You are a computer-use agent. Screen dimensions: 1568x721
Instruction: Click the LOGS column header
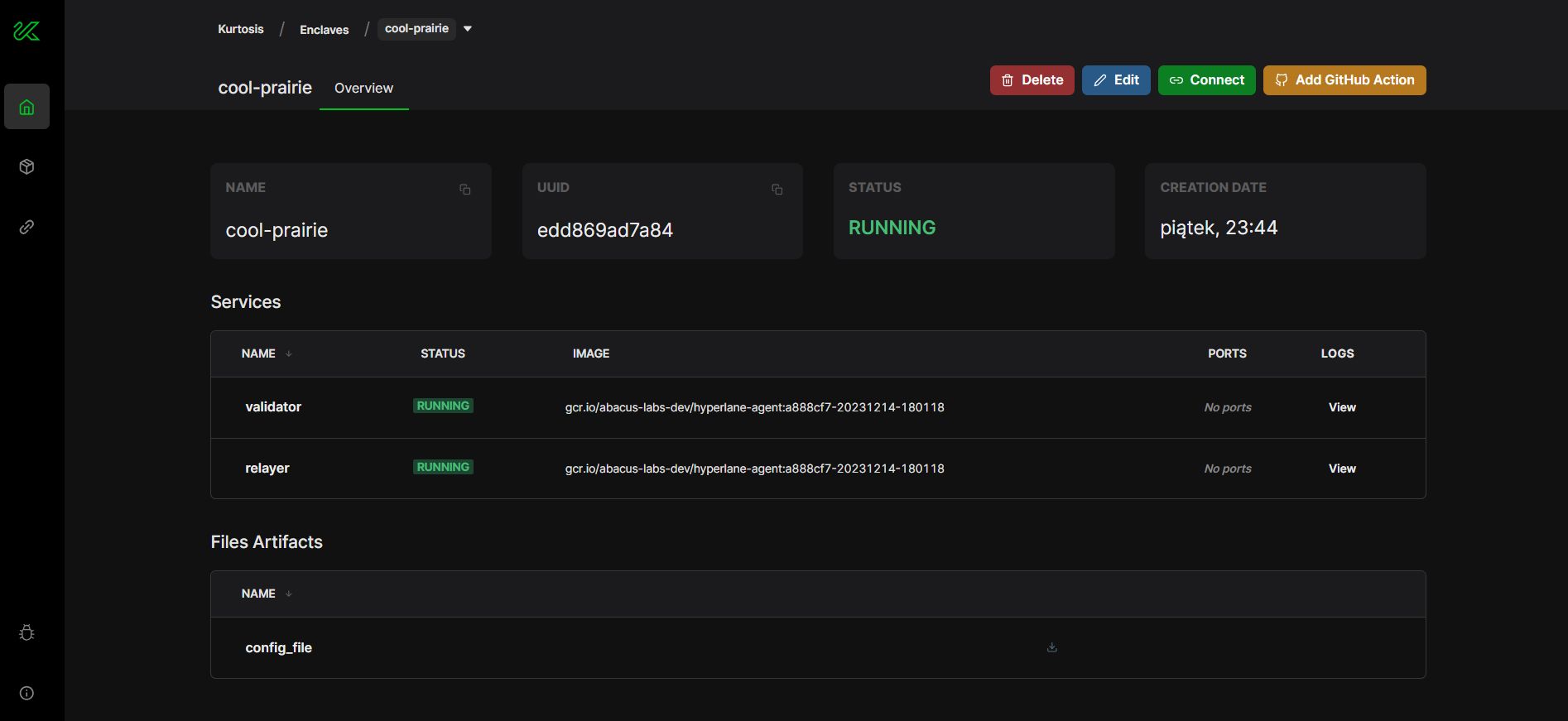coord(1338,353)
